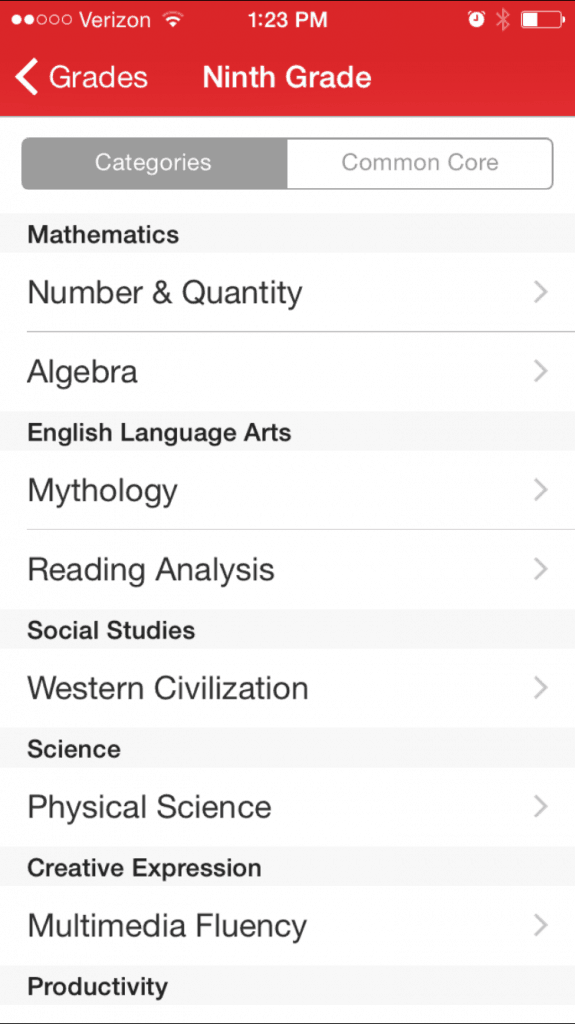The height and width of the screenshot is (1024, 575).
Task: Open the Reading Analysis category
Action: 288,569
